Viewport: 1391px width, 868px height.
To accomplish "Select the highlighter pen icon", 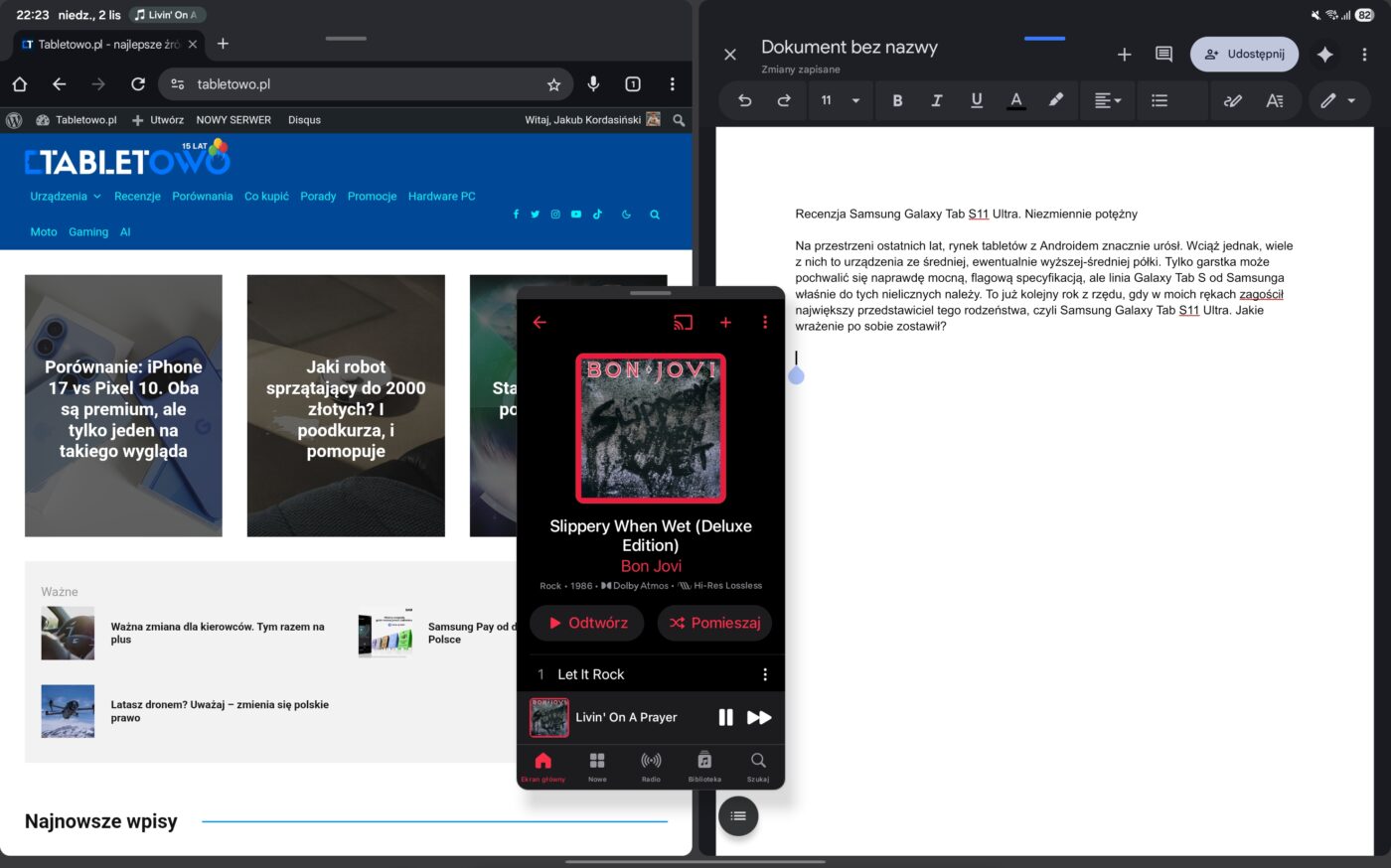I will click(1055, 100).
